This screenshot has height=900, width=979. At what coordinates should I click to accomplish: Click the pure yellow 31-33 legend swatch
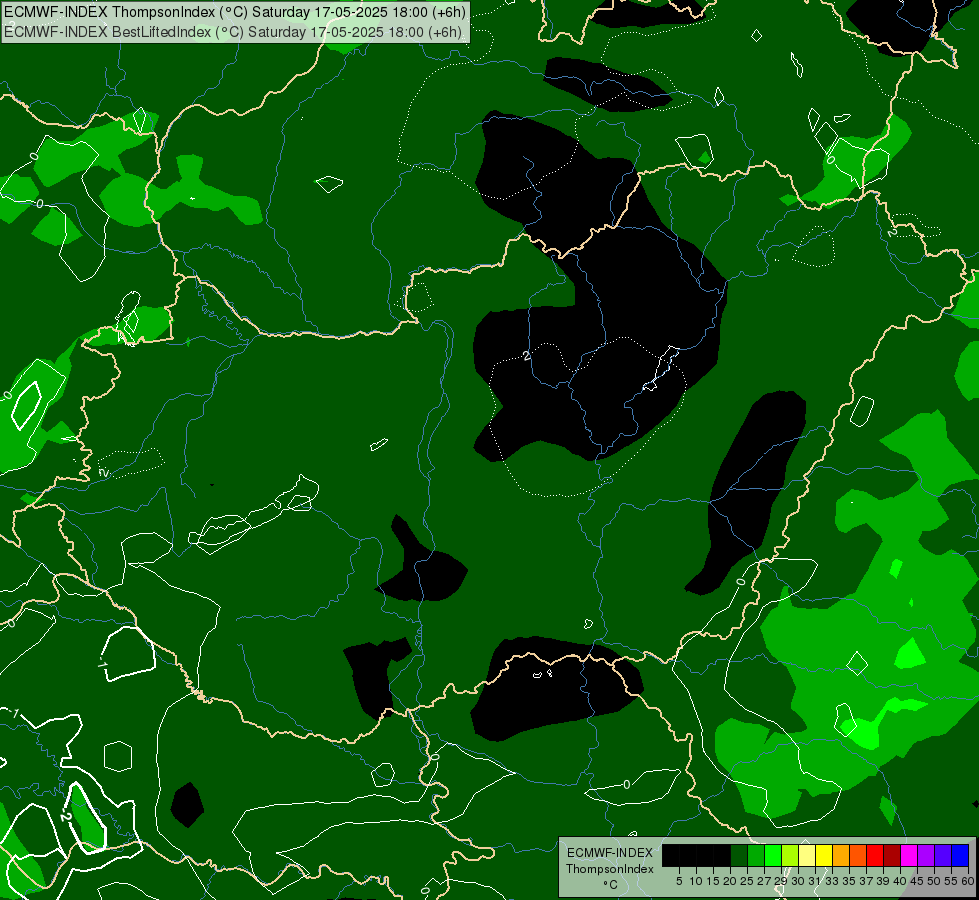[824, 855]
